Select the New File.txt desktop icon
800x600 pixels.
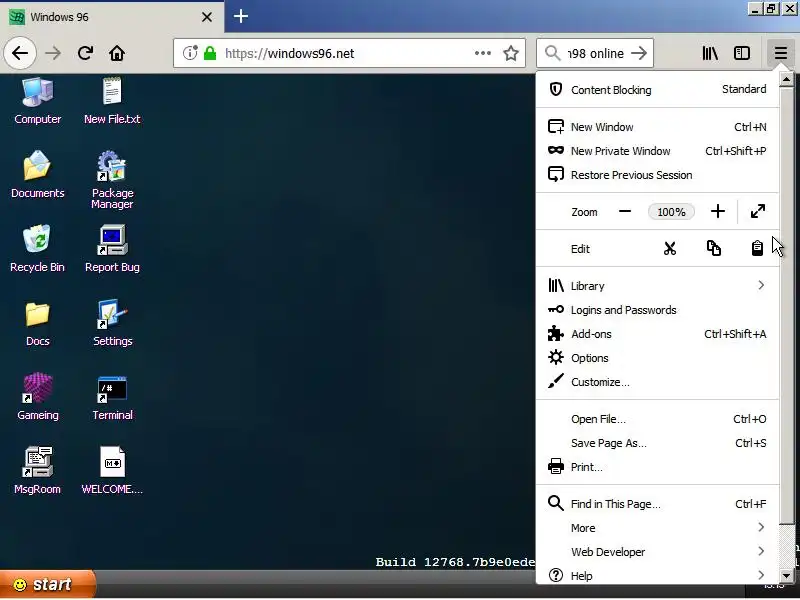(x=112, y=101)
